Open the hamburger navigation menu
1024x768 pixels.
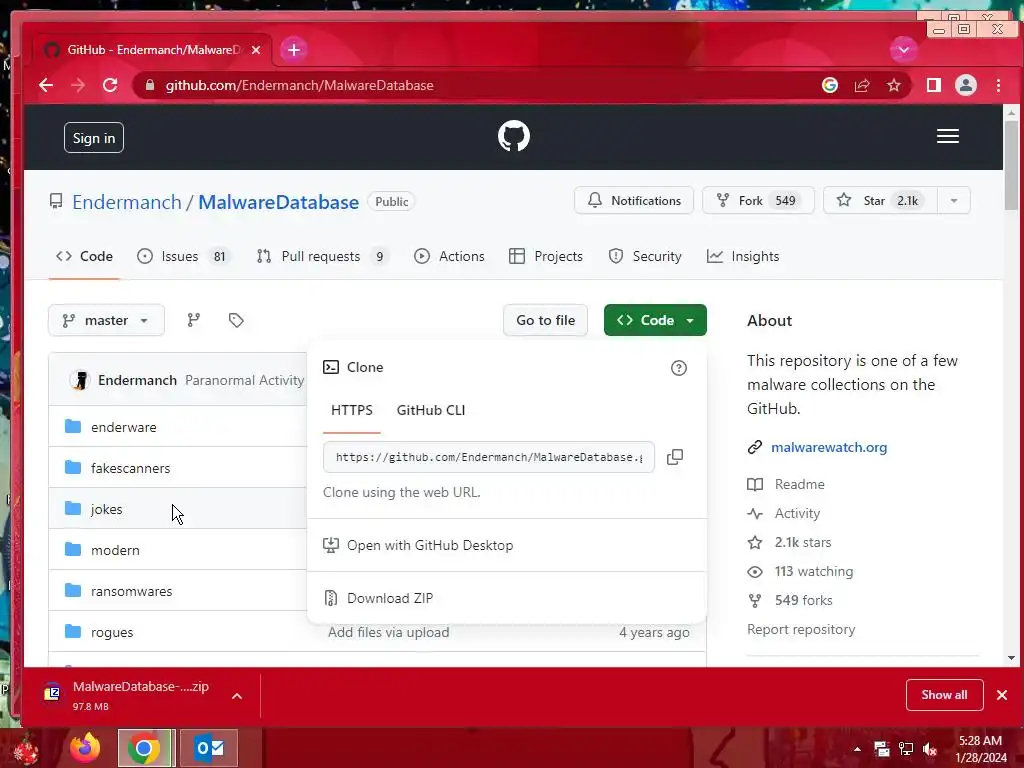pyautogui.click(x=948, y=136)
